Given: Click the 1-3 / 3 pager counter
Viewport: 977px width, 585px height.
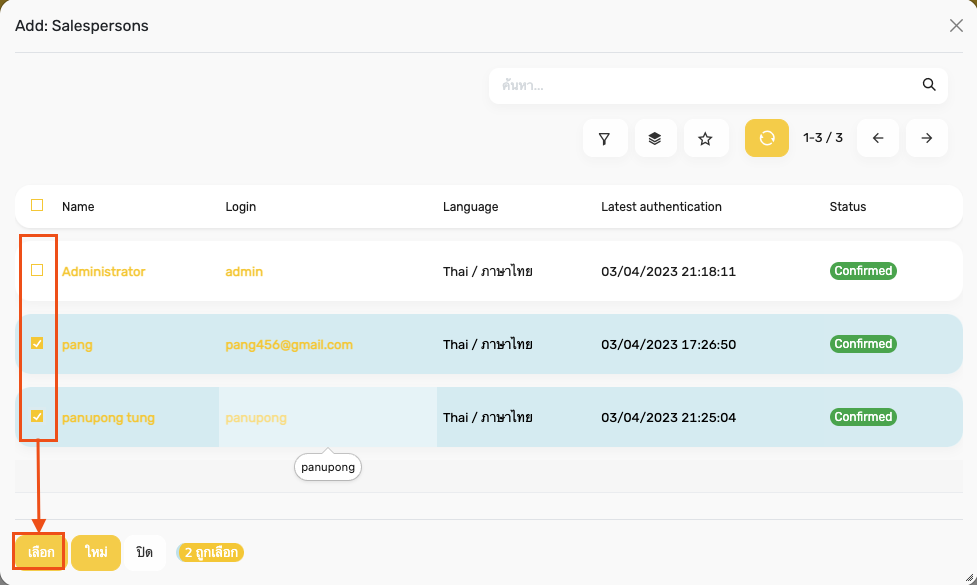Looking at the screenshot, I should point(822,138).
